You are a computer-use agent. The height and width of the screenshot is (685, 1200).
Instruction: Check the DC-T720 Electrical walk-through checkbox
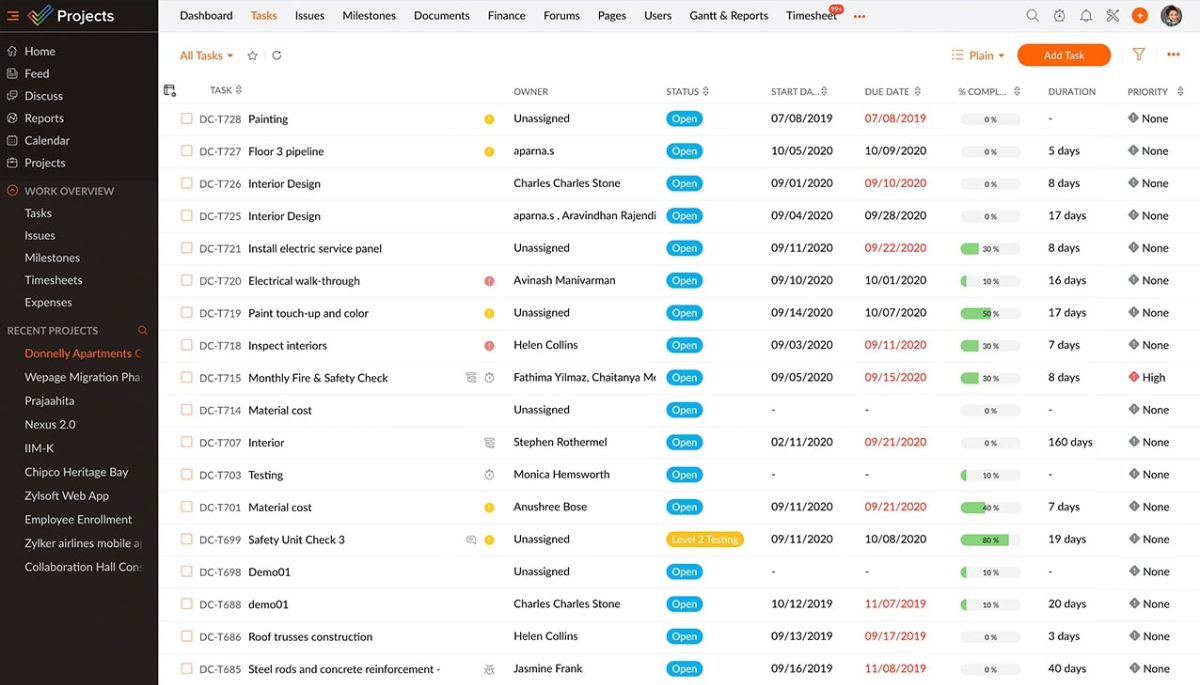186,280
